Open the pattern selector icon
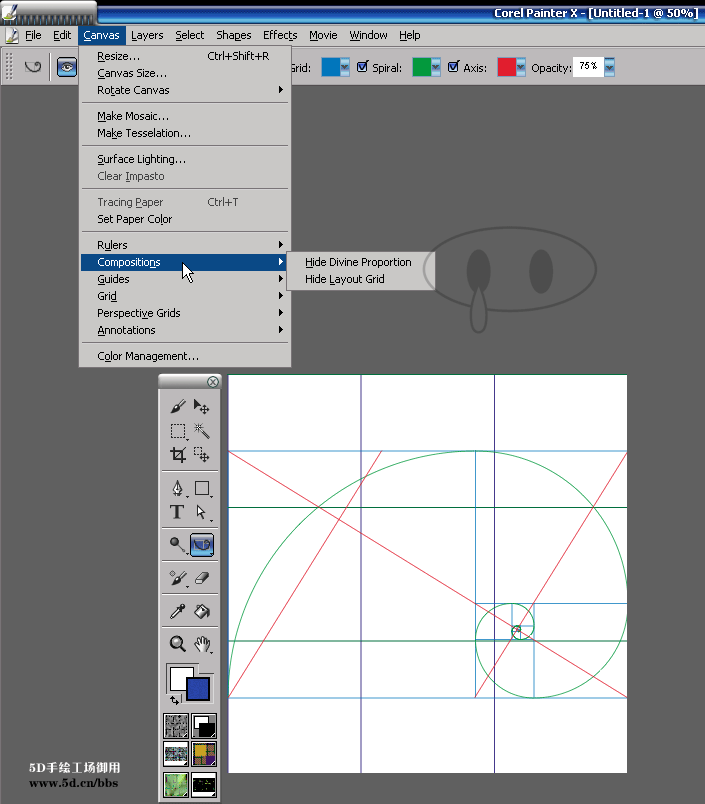 point(176,754)
